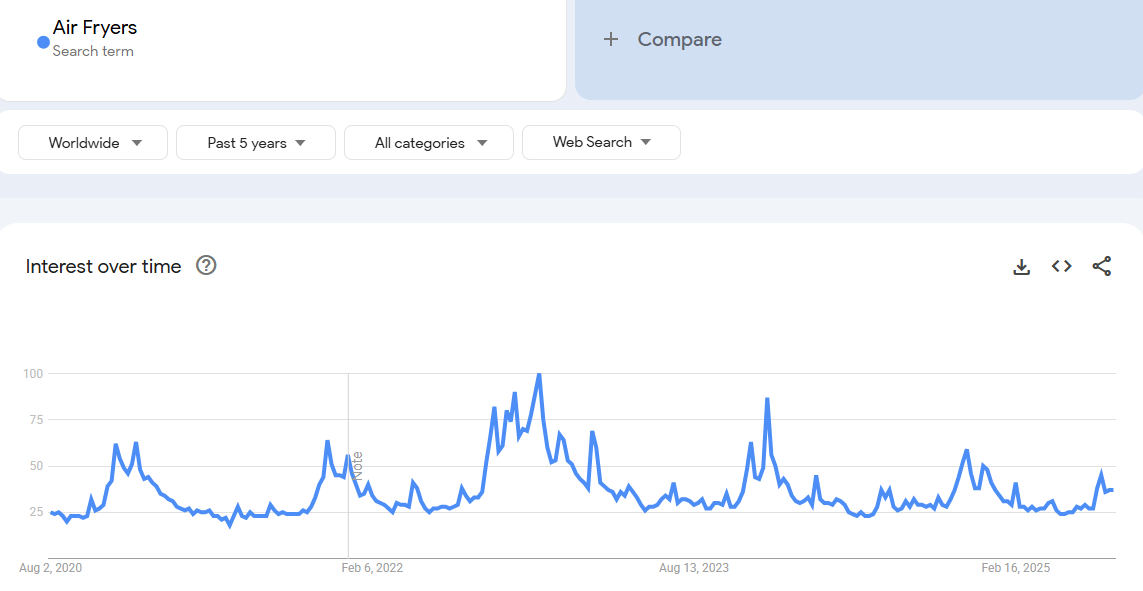This screenshot has width=1143, height=591.
Task: Select the Feb 16, 2025 axis label
Action: click(1015, 568)
